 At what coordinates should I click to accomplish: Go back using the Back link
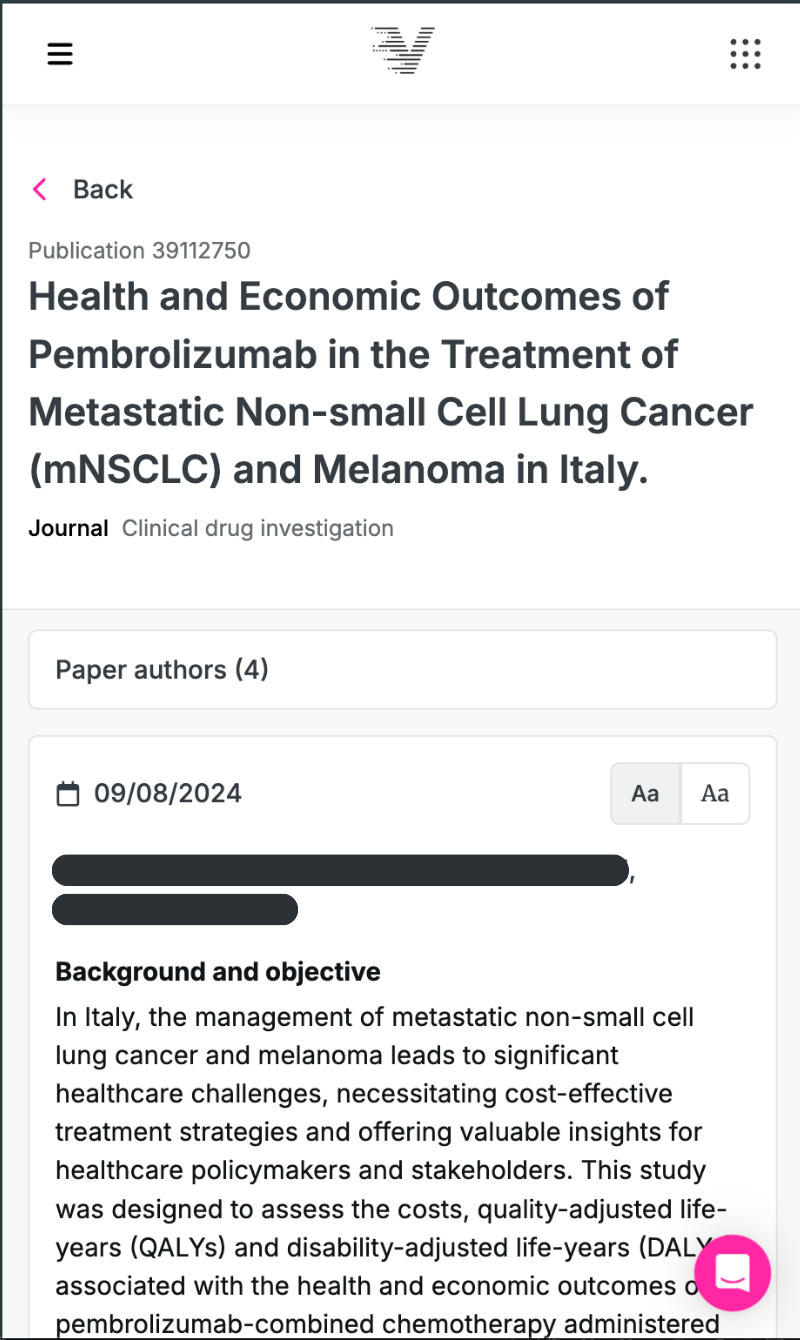point(103,189)
